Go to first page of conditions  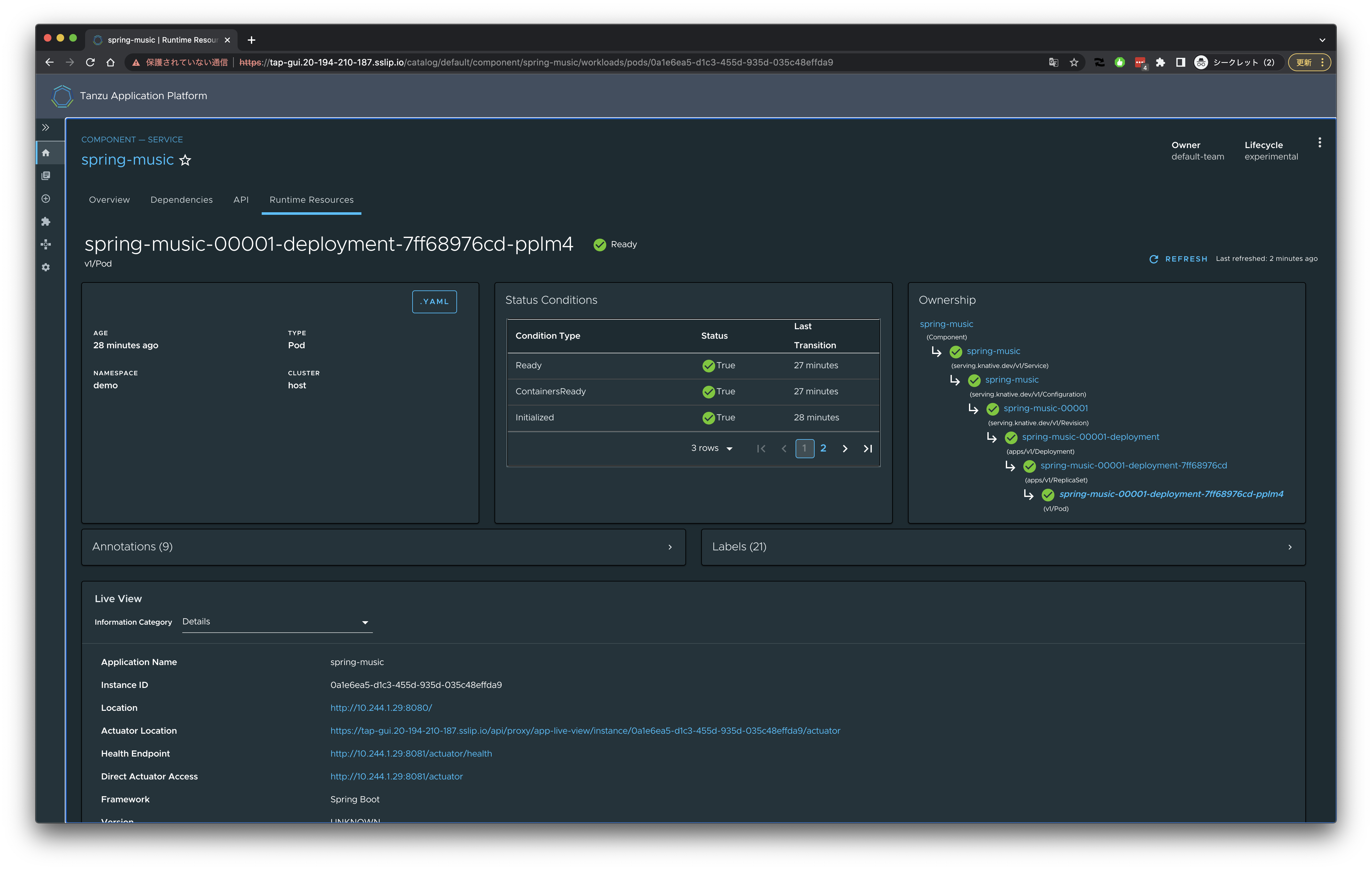click(761, 449)
